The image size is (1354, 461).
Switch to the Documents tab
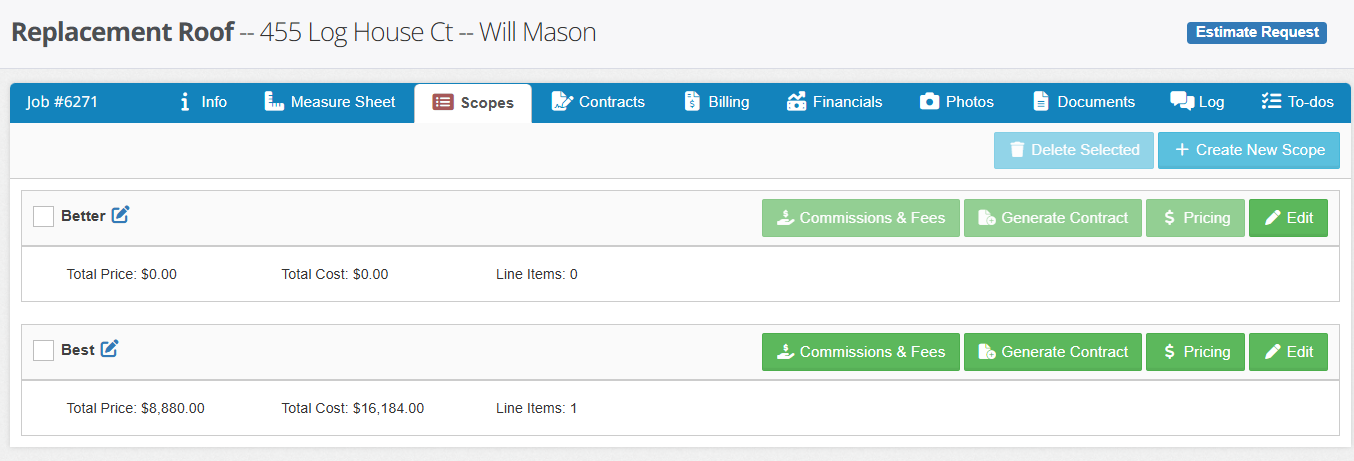(1084, 102)
